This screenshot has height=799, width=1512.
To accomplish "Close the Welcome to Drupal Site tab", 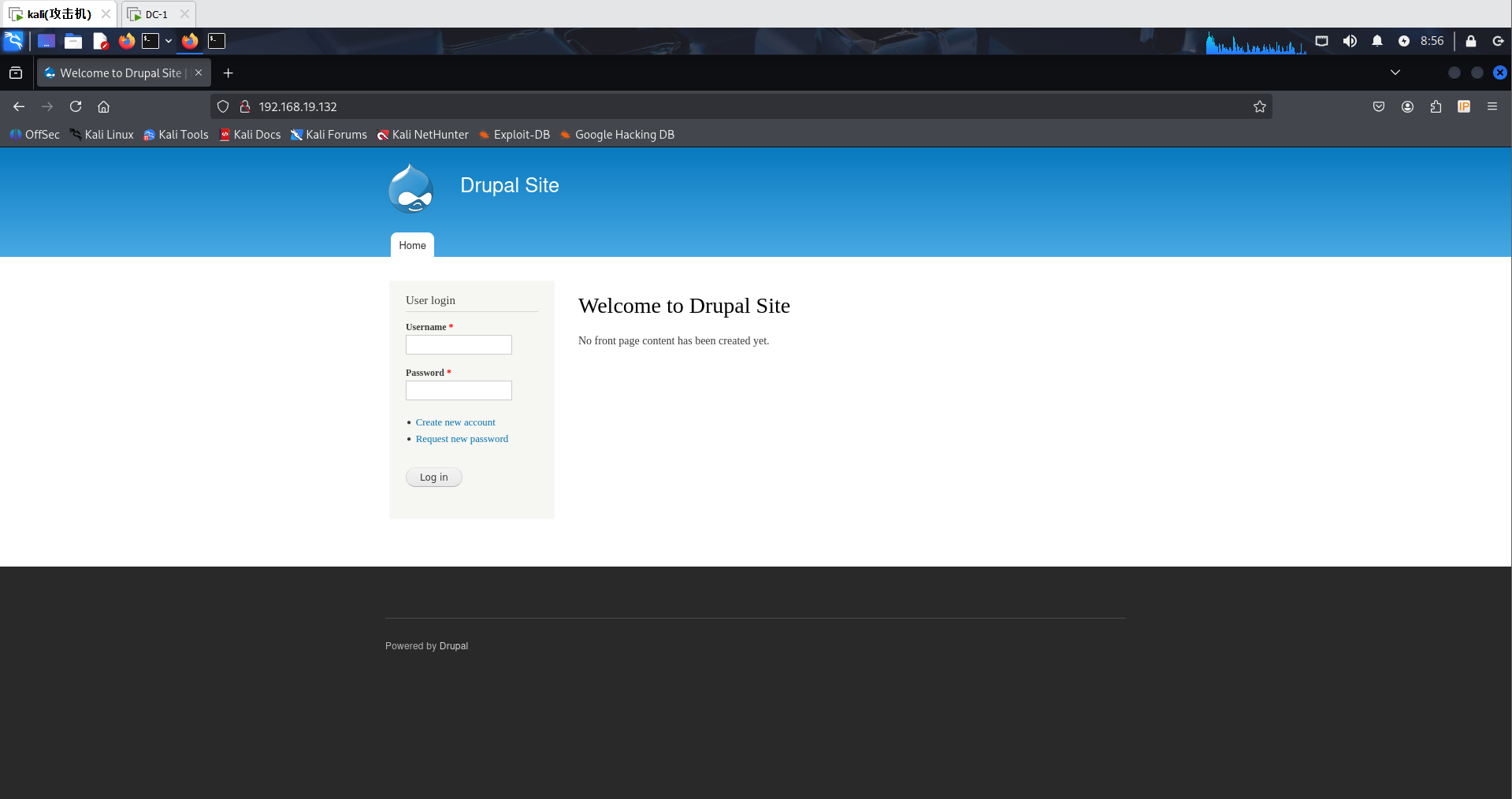I will point(199,72).
